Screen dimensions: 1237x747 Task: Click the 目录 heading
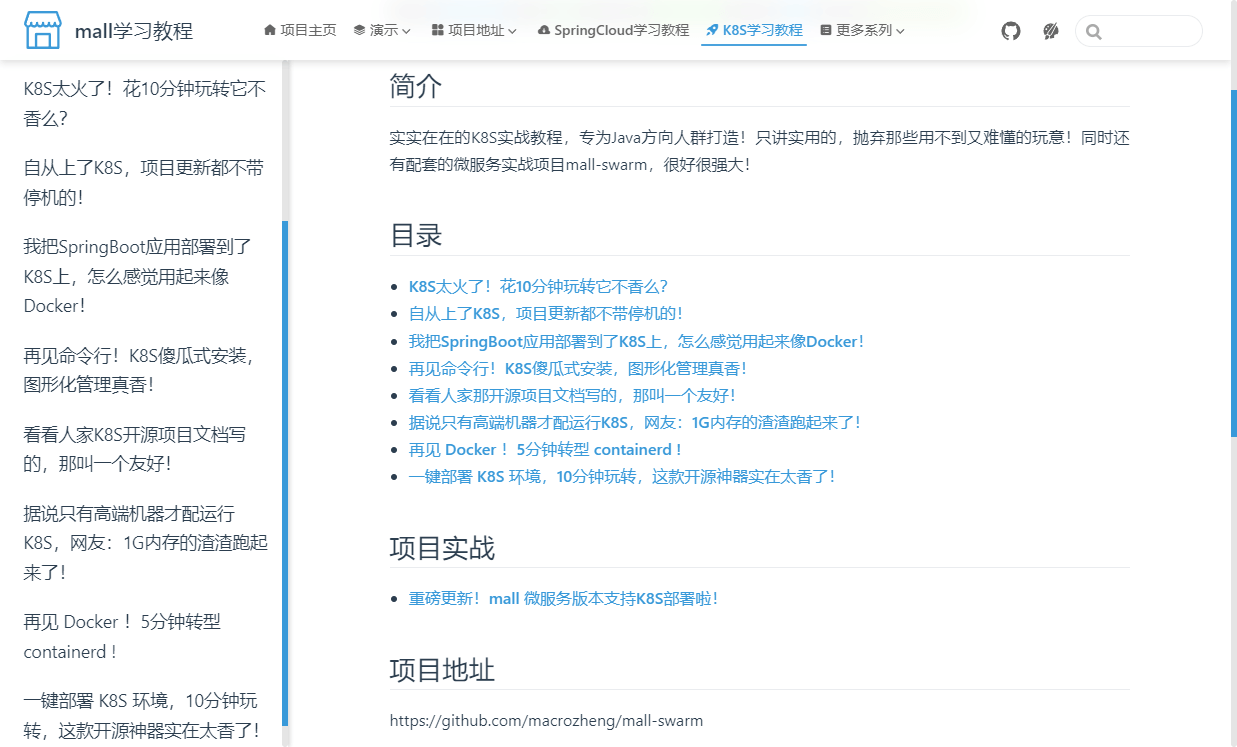click(415, 236)
